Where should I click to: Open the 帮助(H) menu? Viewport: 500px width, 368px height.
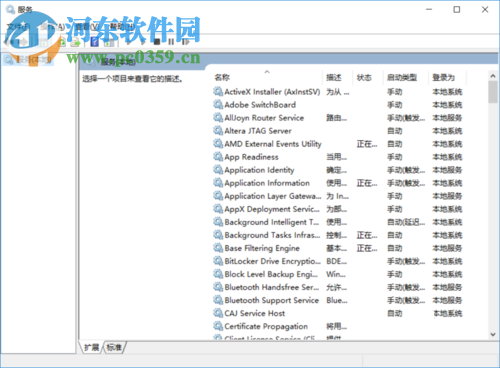(122, 27)
